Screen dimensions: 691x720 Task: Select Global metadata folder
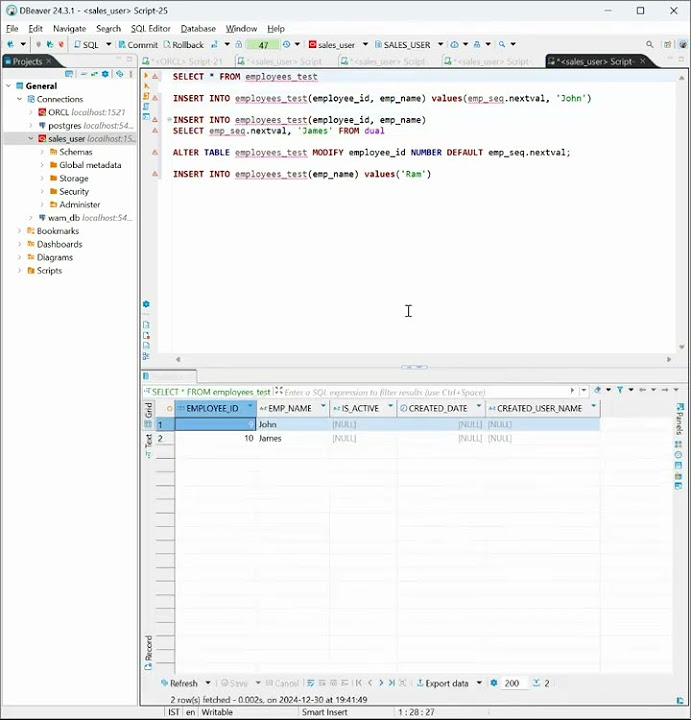[90, 165]
